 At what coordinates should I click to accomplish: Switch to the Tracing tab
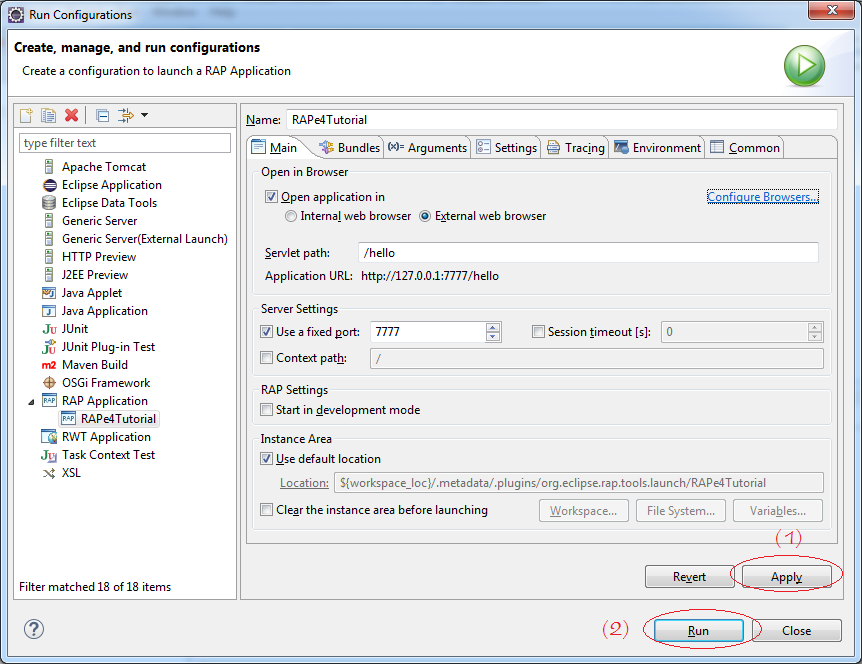click(576, 148)
